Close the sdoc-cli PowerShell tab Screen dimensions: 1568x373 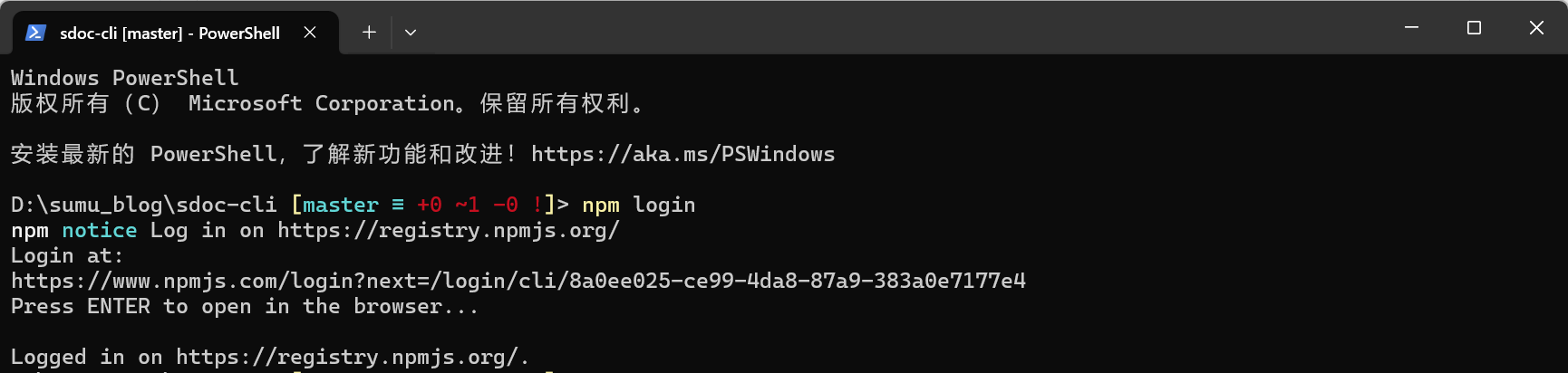point(310,33)
